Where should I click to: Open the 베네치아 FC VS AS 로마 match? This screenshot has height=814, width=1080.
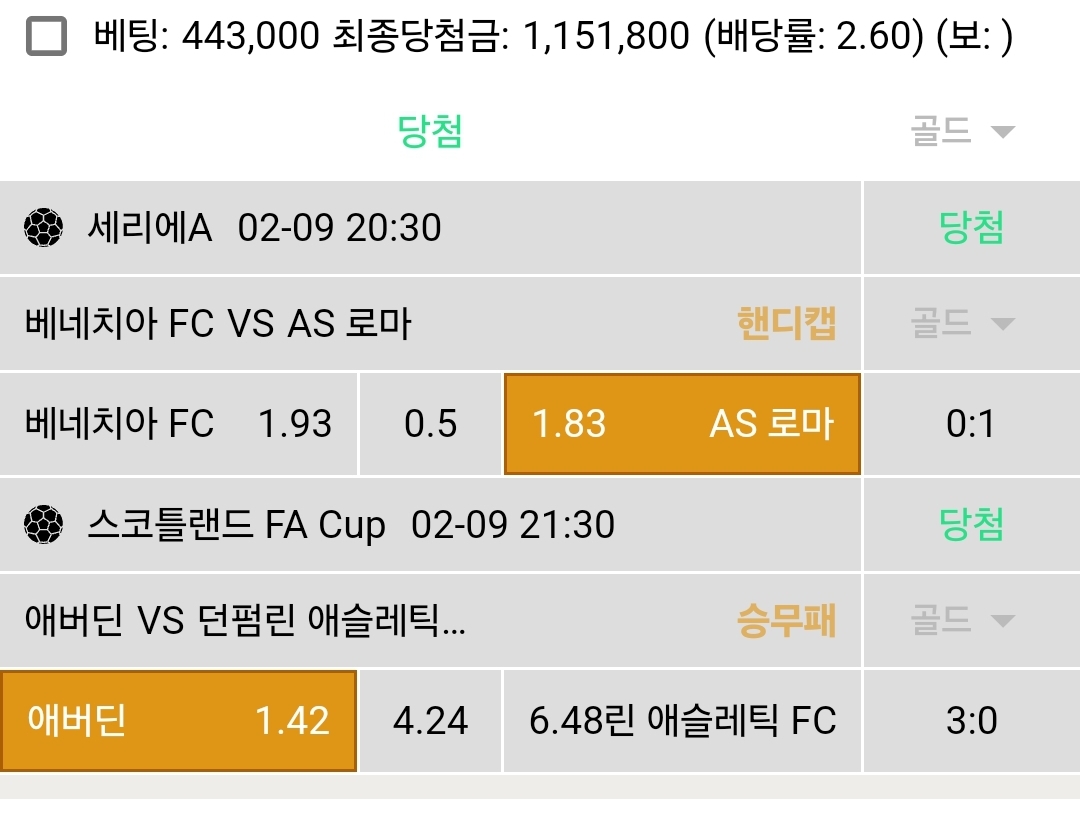[x=218, y=324]
